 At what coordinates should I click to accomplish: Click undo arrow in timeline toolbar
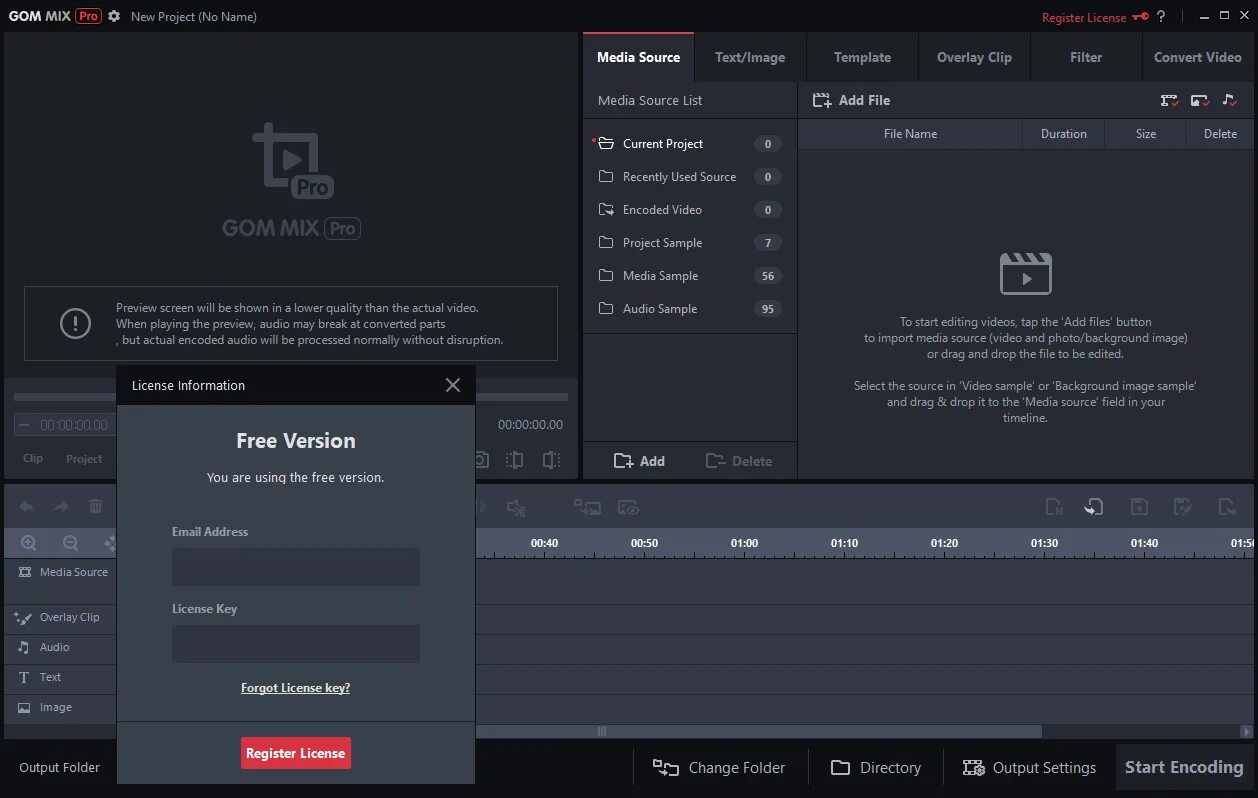[x=27, y=507]
